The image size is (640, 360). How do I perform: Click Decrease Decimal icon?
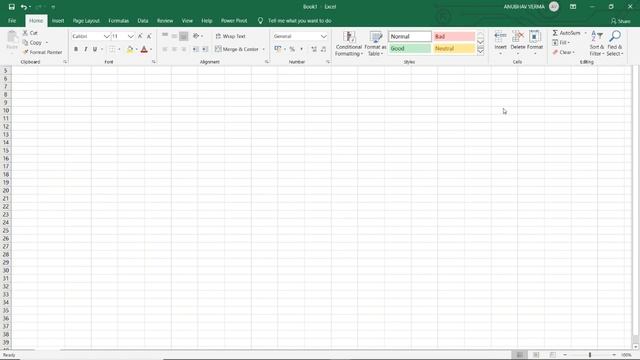click(x=323, y=49)
